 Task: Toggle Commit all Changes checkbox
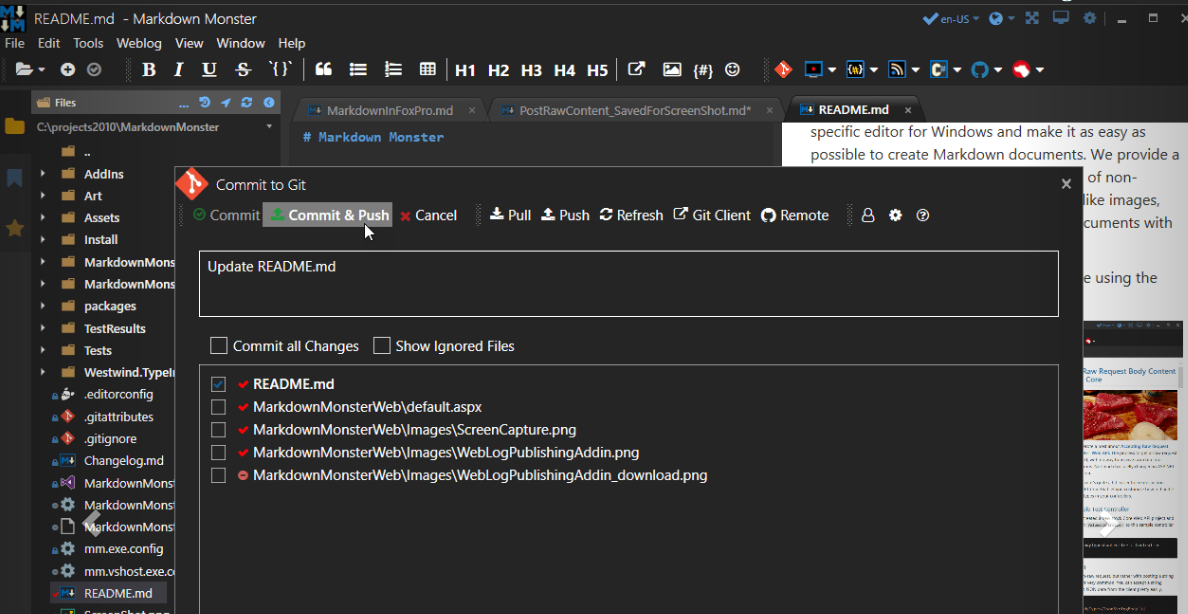coord(219,346)
